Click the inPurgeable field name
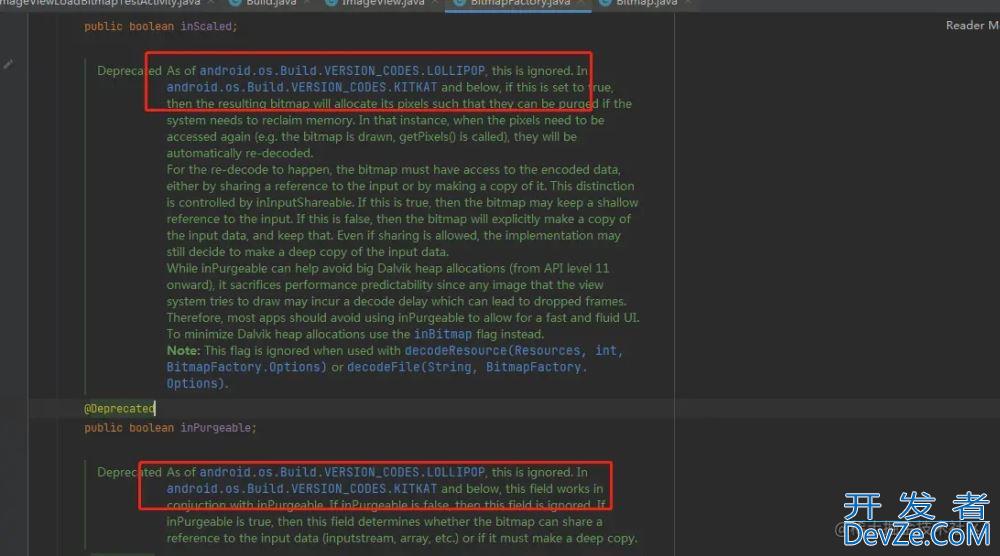The width and height of the screenshot is (1000, 556). pyautogui.click(x=217, y=428)
